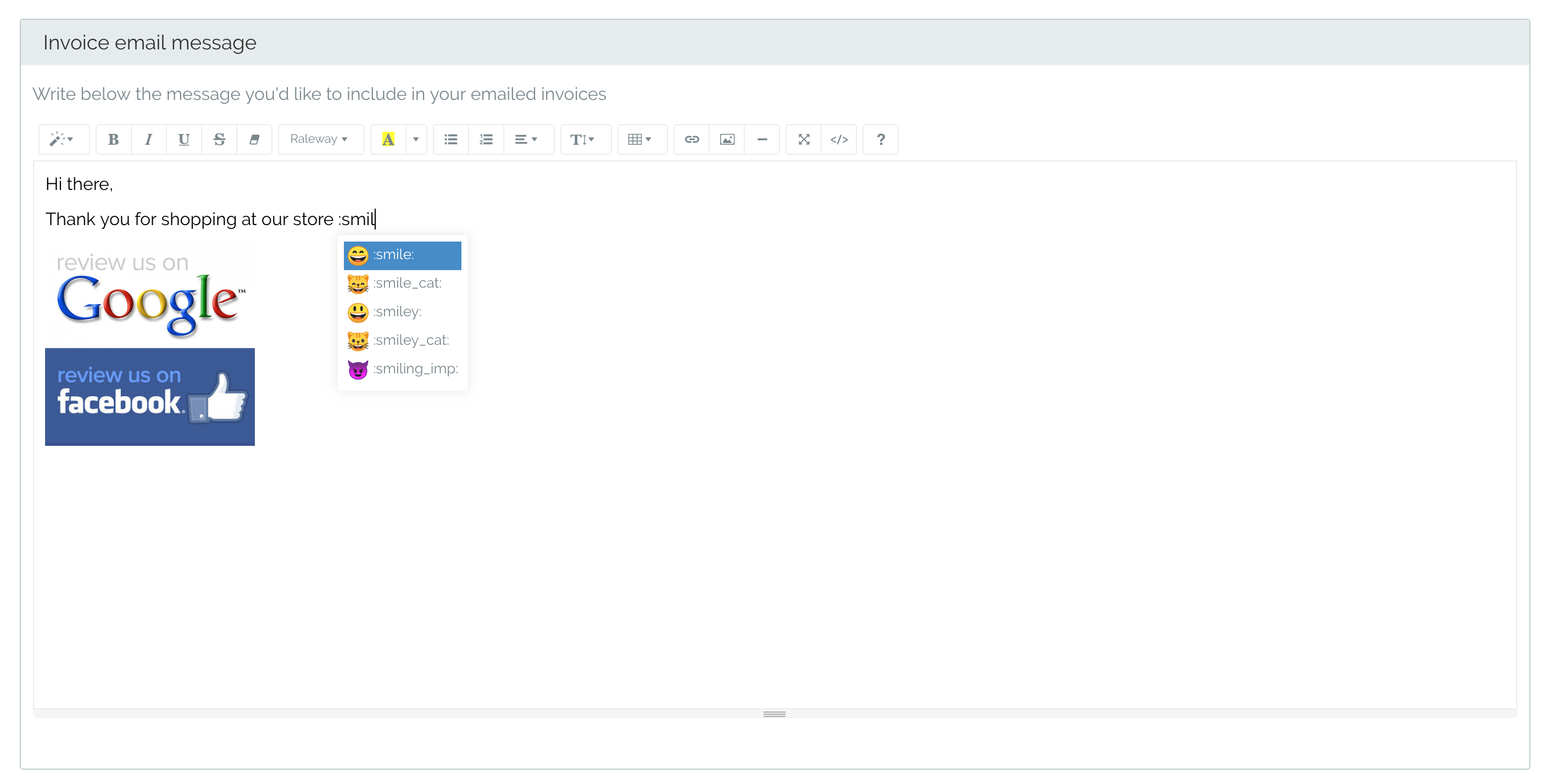Expand the text color options arrow
1548x784 pixels.
click(x=416, y=139)
